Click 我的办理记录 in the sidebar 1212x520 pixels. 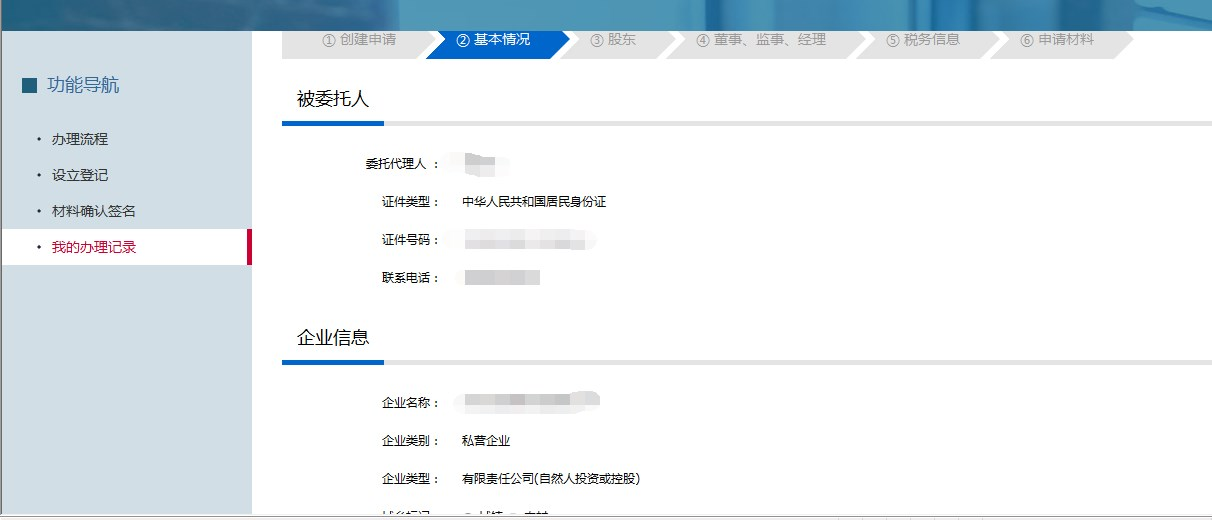point(93,247)
